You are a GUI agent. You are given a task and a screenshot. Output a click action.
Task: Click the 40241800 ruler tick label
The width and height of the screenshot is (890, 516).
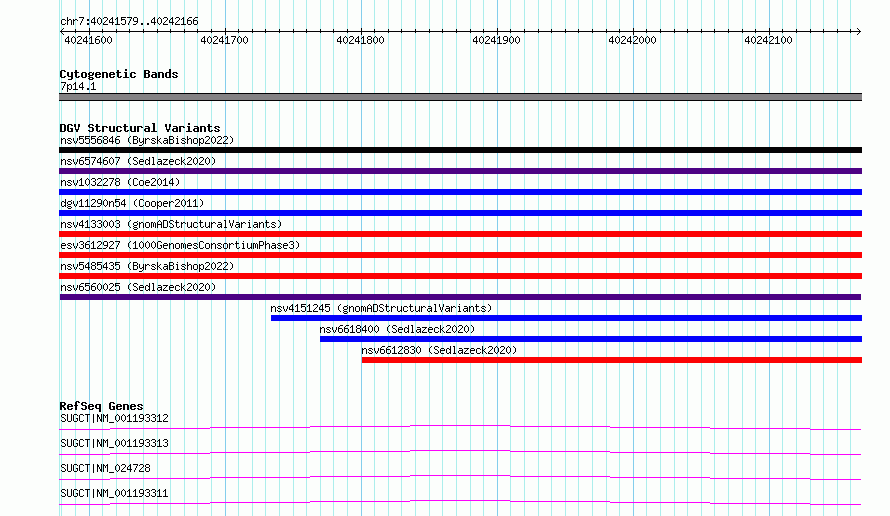(360, 40)
